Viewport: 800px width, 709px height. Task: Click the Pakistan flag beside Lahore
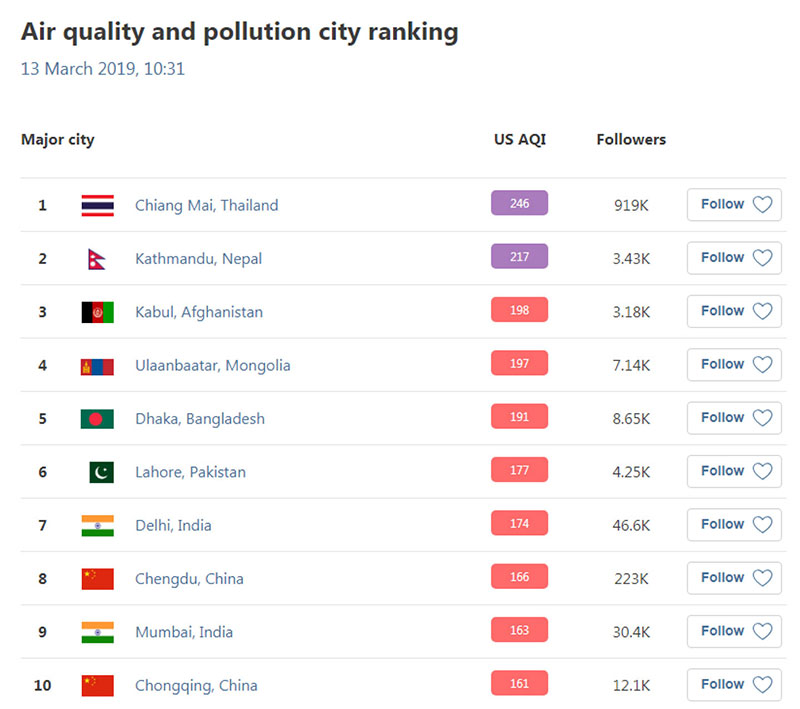point(101,472)
